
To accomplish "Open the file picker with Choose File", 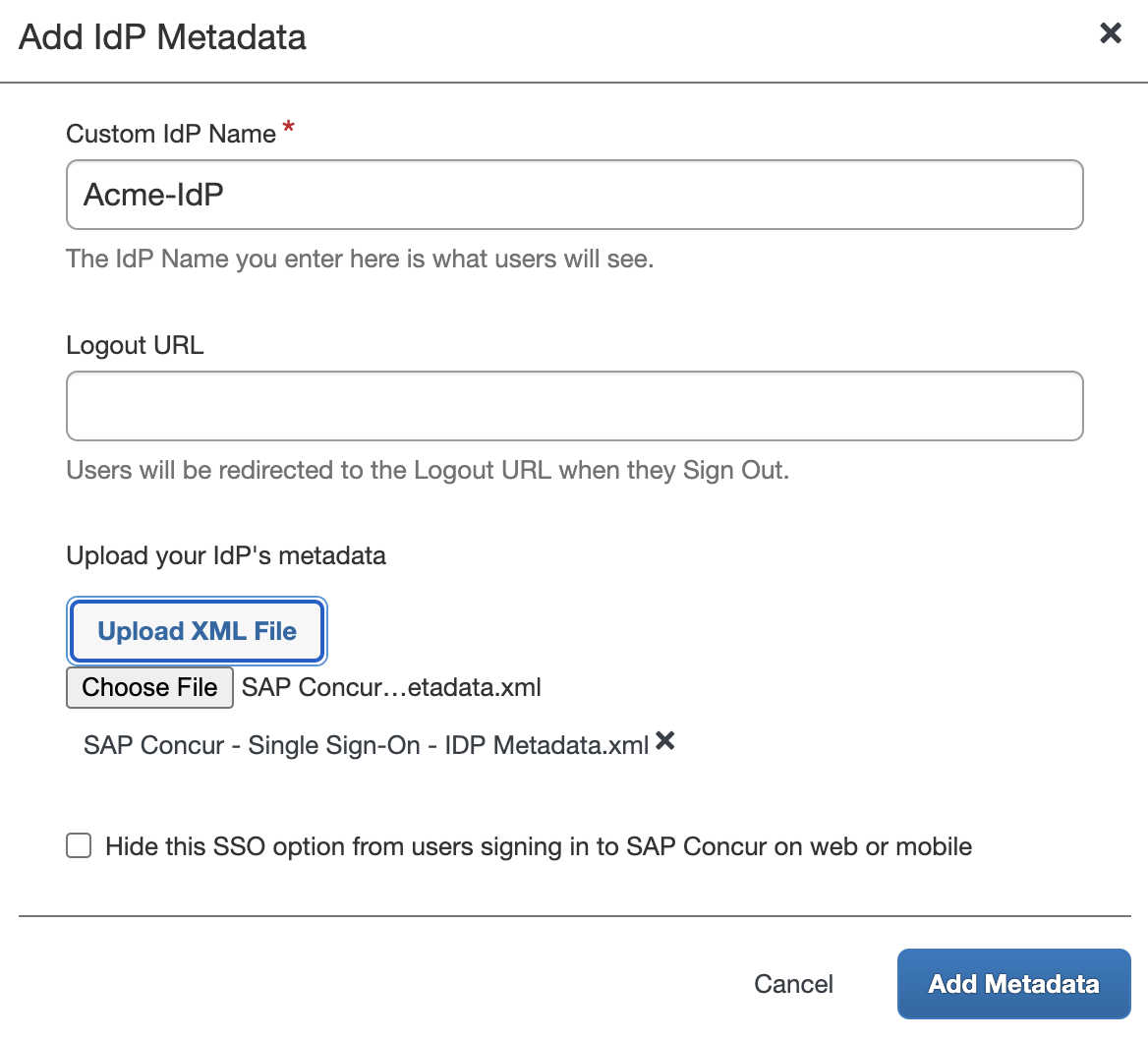I will pos(148,687).
